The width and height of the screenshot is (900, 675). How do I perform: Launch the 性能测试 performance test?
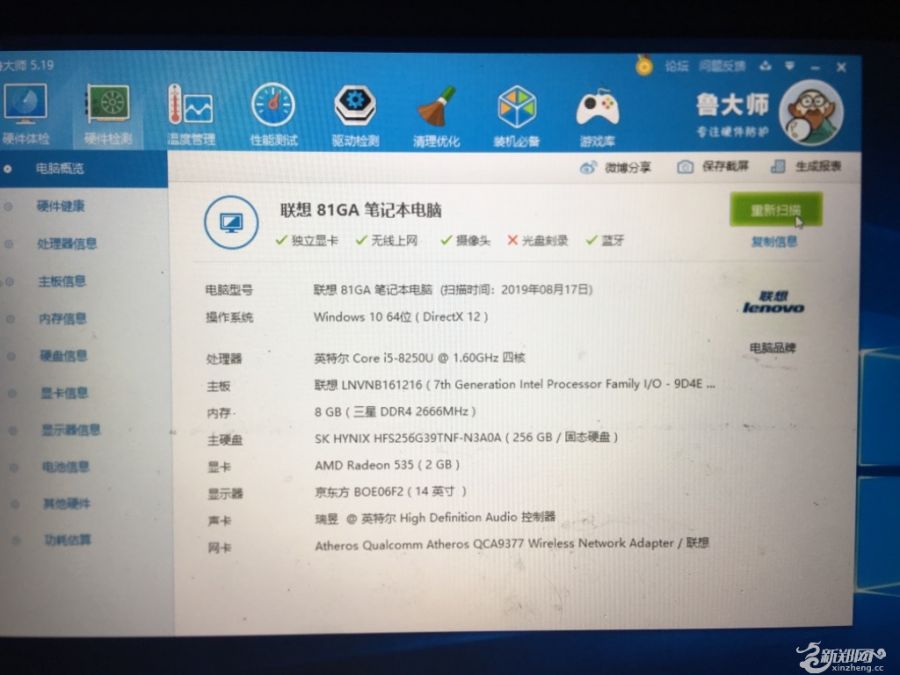point(273,114)
